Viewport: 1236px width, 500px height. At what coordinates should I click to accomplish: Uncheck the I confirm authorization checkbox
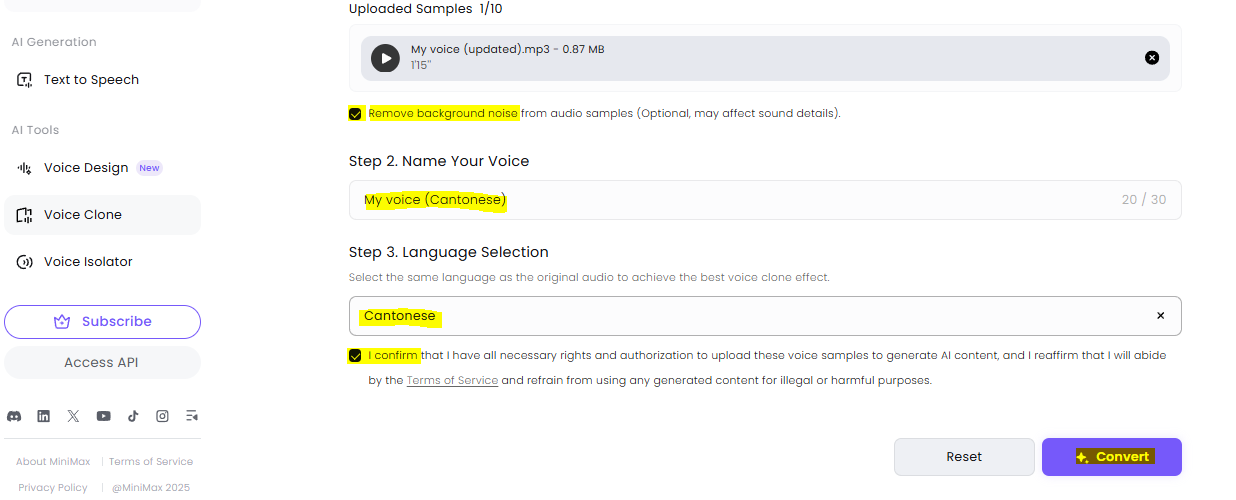pos(355,356)
